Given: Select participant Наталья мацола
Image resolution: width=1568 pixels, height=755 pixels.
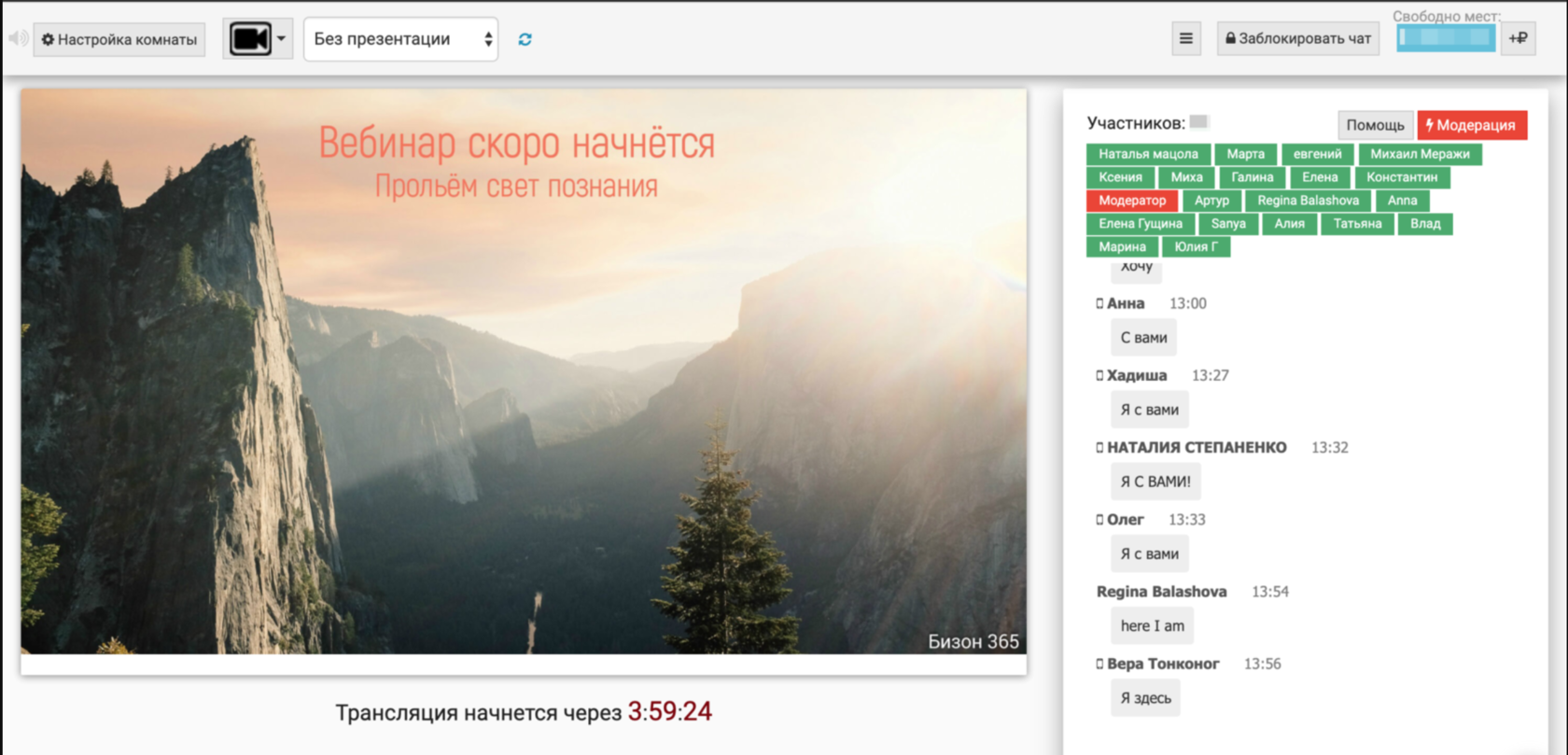Looking at the screenshot, I should pyautogui.click(x=1148, y=154).
